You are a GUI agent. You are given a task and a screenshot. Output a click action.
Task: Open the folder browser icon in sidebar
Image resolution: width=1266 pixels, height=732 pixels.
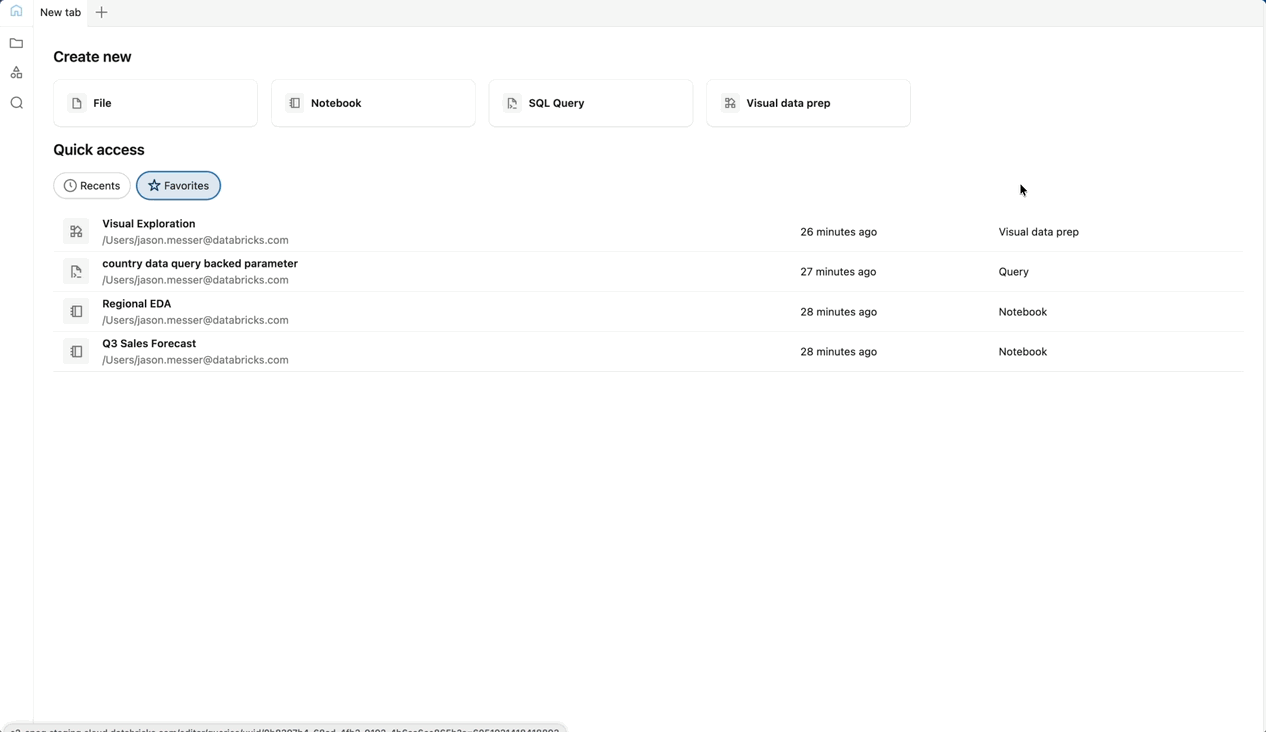(x=16, y=43)
